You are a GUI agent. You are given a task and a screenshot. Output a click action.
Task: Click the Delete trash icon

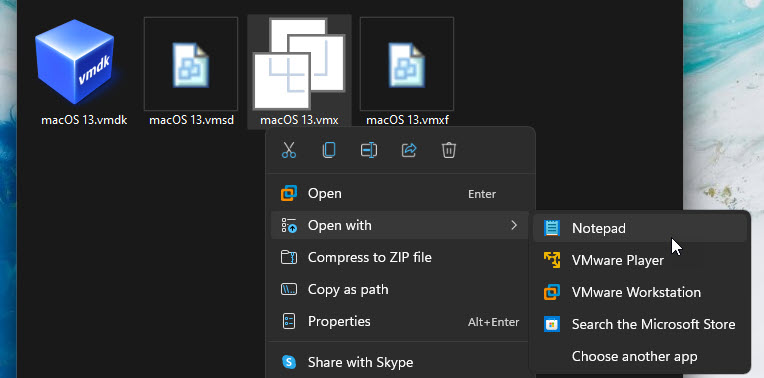pyautogui.click(x=449, y=150)
